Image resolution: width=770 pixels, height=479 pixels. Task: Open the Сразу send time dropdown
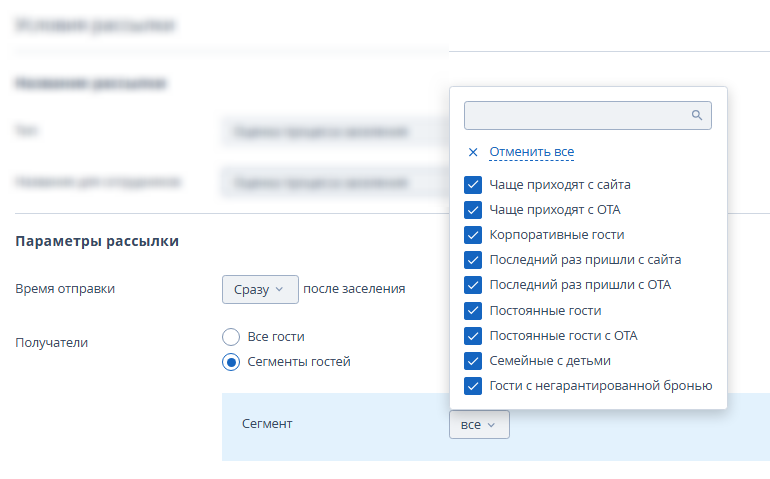tap(260, 289)
